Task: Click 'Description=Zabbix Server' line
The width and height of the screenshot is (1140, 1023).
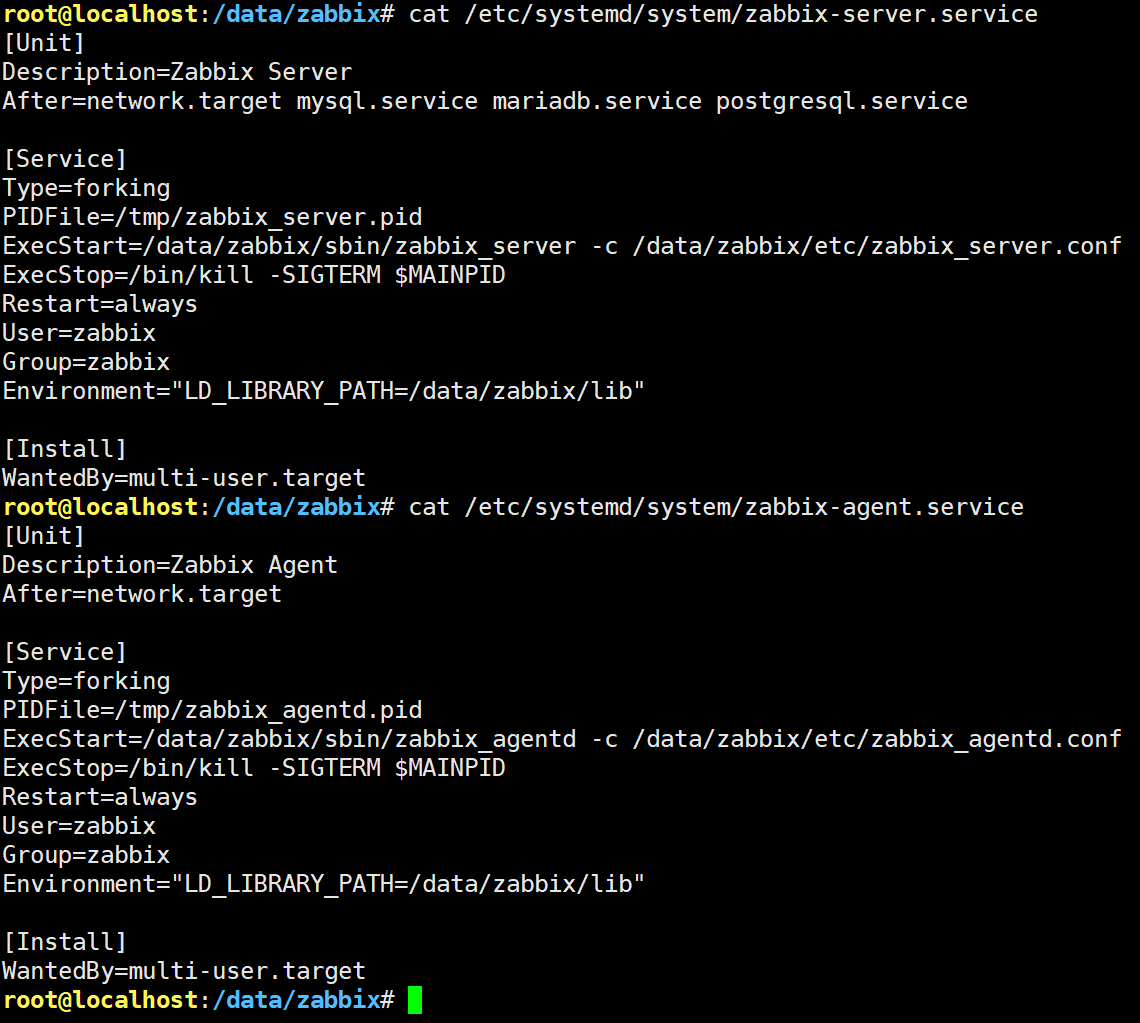Action: coord(177,72)
